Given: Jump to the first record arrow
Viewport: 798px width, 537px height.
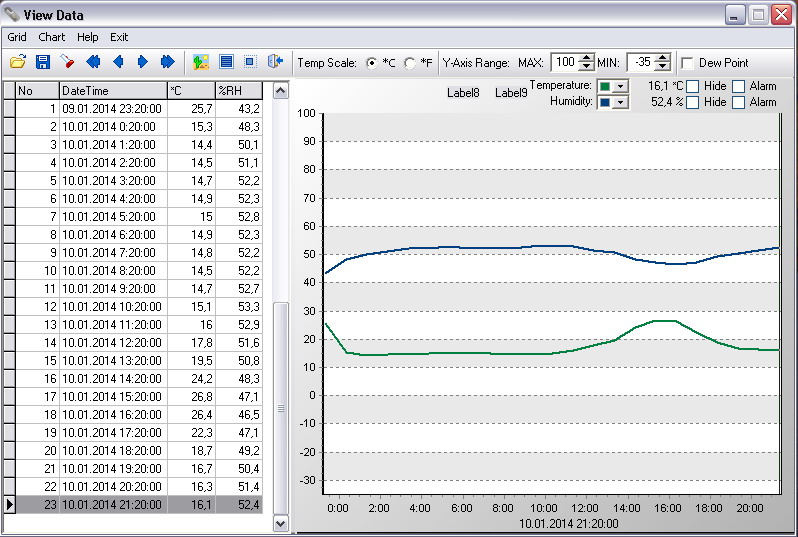Looking at the screenshot, I should tap(93, 62).
